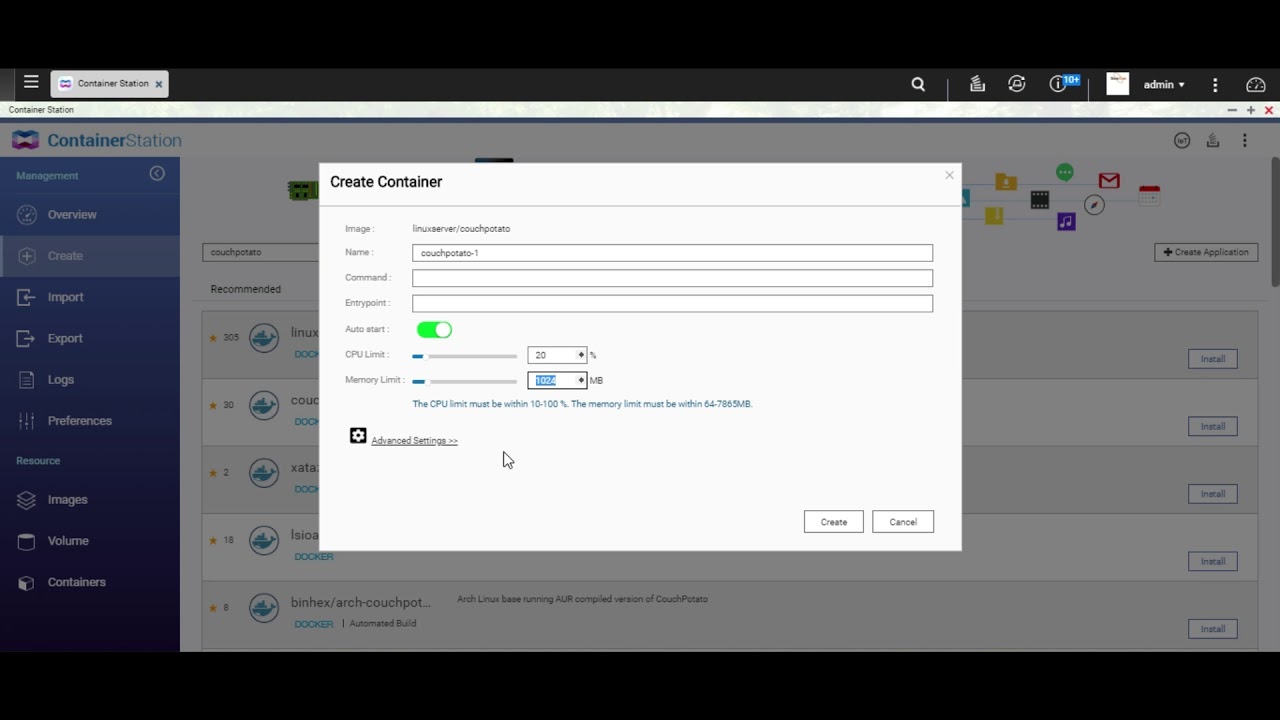Click the gear icon beside Advanced Settings
The image size is (1280, 720).
point(358,436)
